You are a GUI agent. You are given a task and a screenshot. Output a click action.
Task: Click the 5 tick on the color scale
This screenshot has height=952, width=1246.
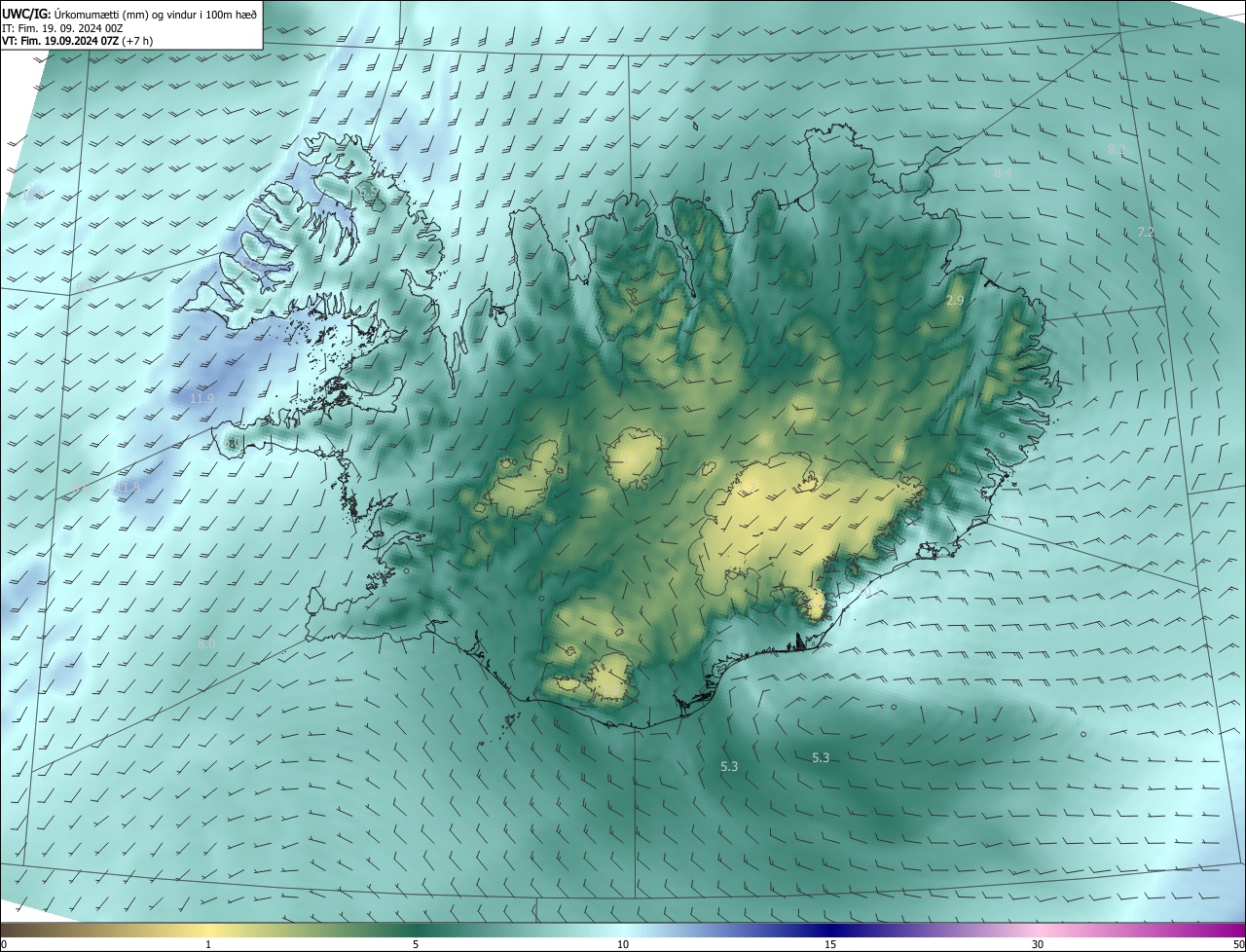(x=416, y=944)
